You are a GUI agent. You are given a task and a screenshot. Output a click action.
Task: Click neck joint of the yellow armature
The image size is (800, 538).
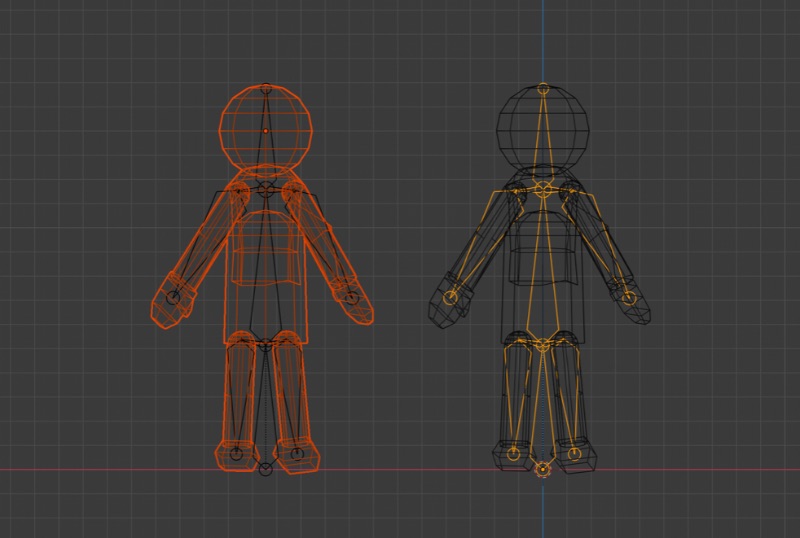click(543, 187)
